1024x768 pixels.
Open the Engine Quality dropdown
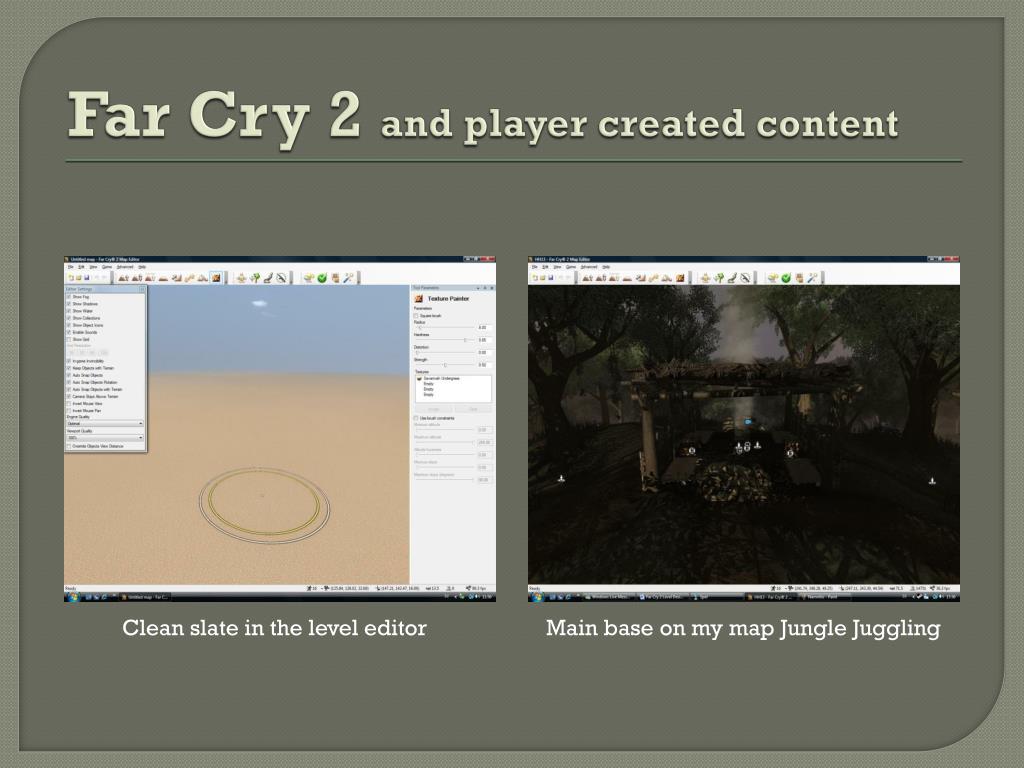pyautogui.click(x=105, y=423)
